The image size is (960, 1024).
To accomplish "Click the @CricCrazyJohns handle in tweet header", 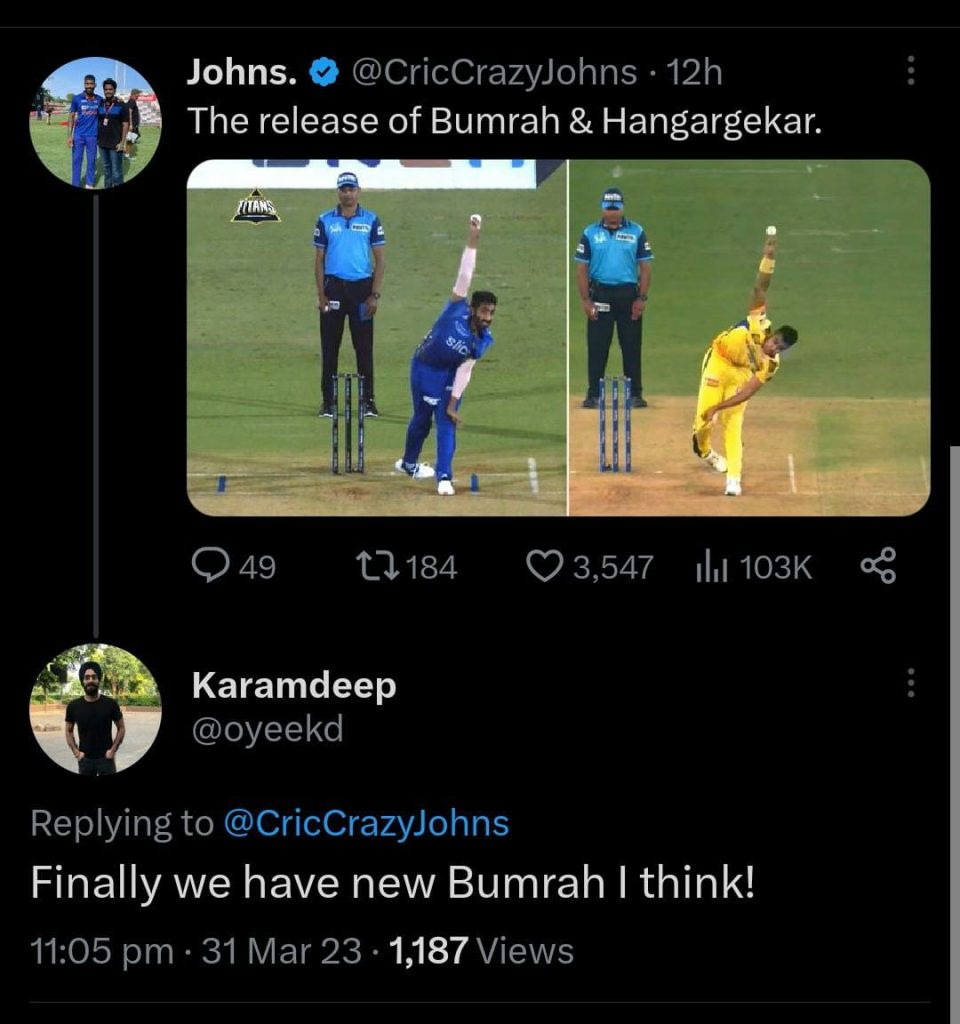I will click(496, 73).
